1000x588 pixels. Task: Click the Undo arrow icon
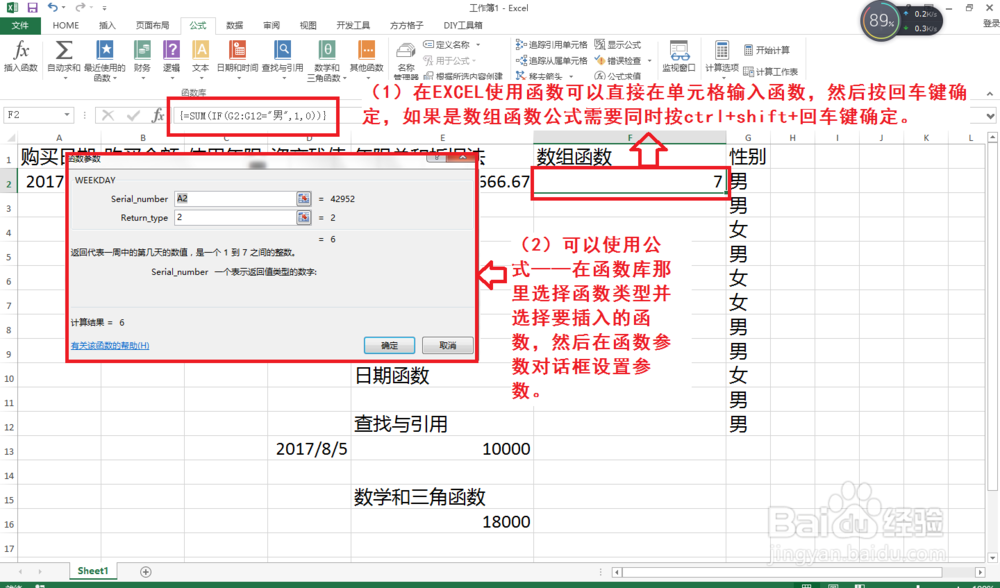[52, 8]
